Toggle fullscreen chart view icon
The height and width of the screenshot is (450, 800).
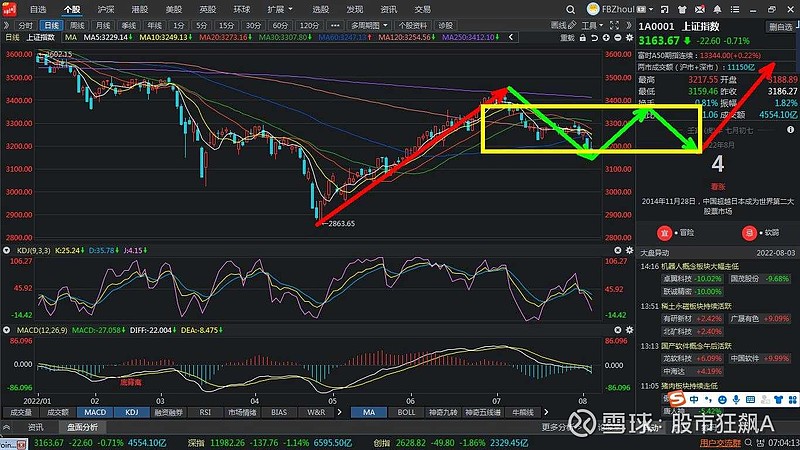click(x=614, y=25)
